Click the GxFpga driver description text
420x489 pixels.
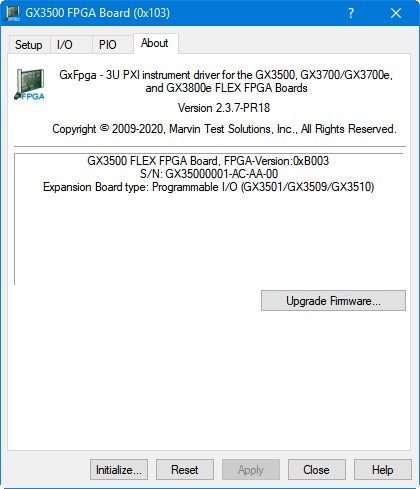click(x=226, y=81)
